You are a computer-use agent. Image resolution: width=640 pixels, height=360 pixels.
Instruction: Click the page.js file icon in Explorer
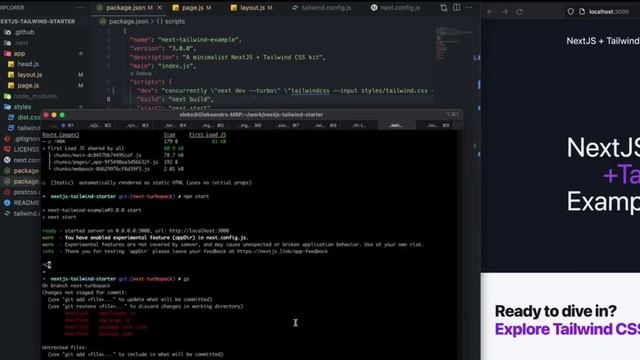11,85
